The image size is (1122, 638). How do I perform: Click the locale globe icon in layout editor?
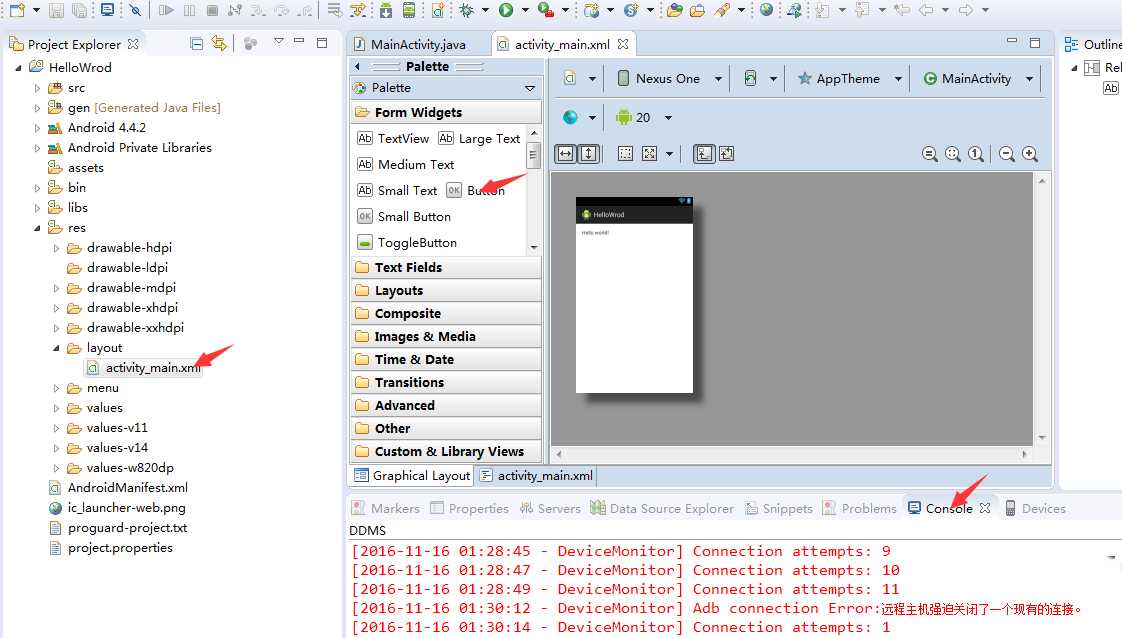570,117
